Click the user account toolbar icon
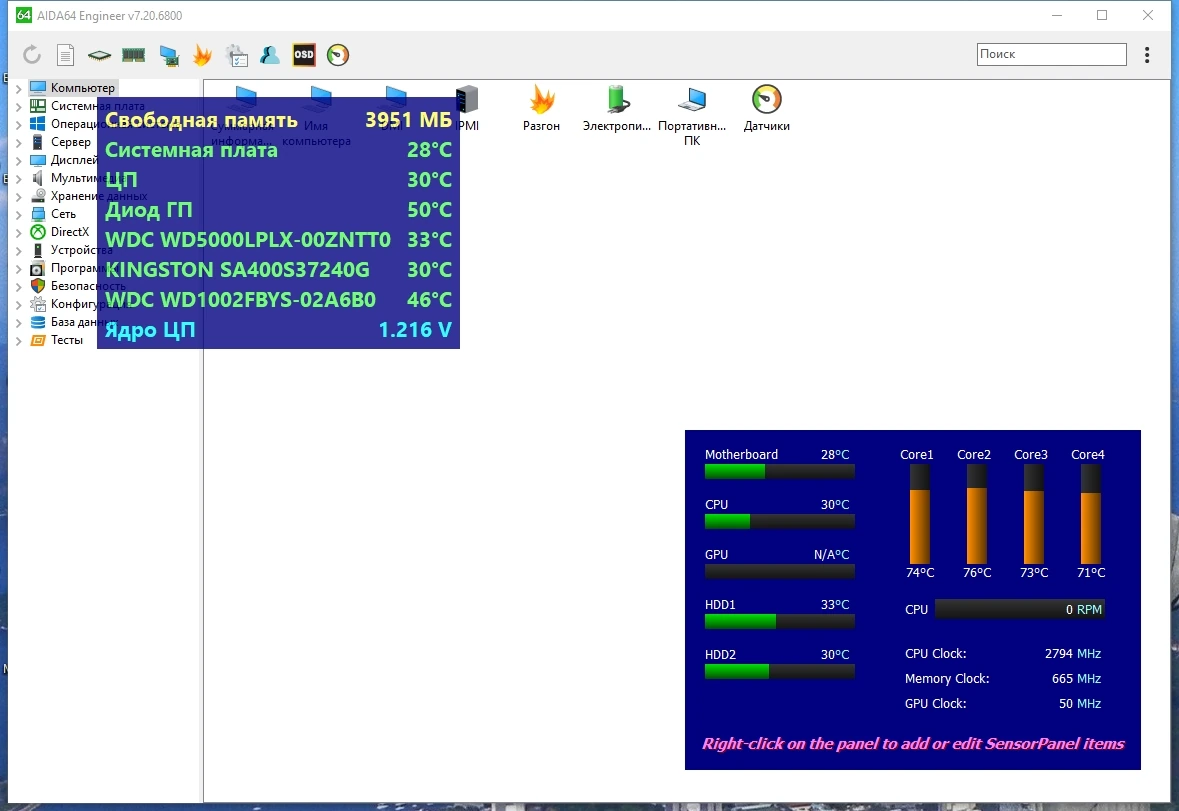This screenshot has height=811, width=1179. [x=270, y=55]
